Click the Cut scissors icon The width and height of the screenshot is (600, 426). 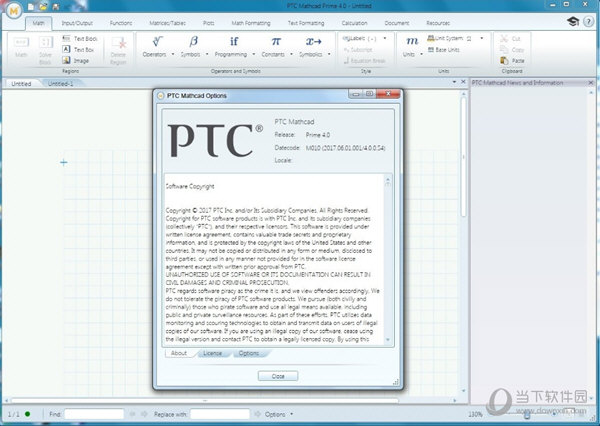[x=504, y=39]
